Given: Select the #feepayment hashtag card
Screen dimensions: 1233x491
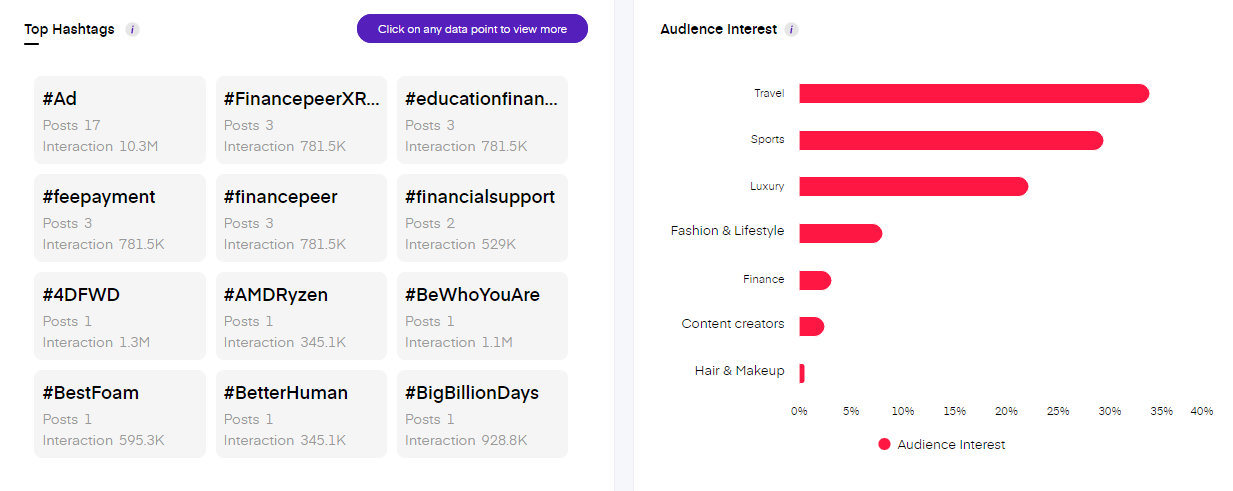Looking at the screenshot, I should tap(120, 218).
